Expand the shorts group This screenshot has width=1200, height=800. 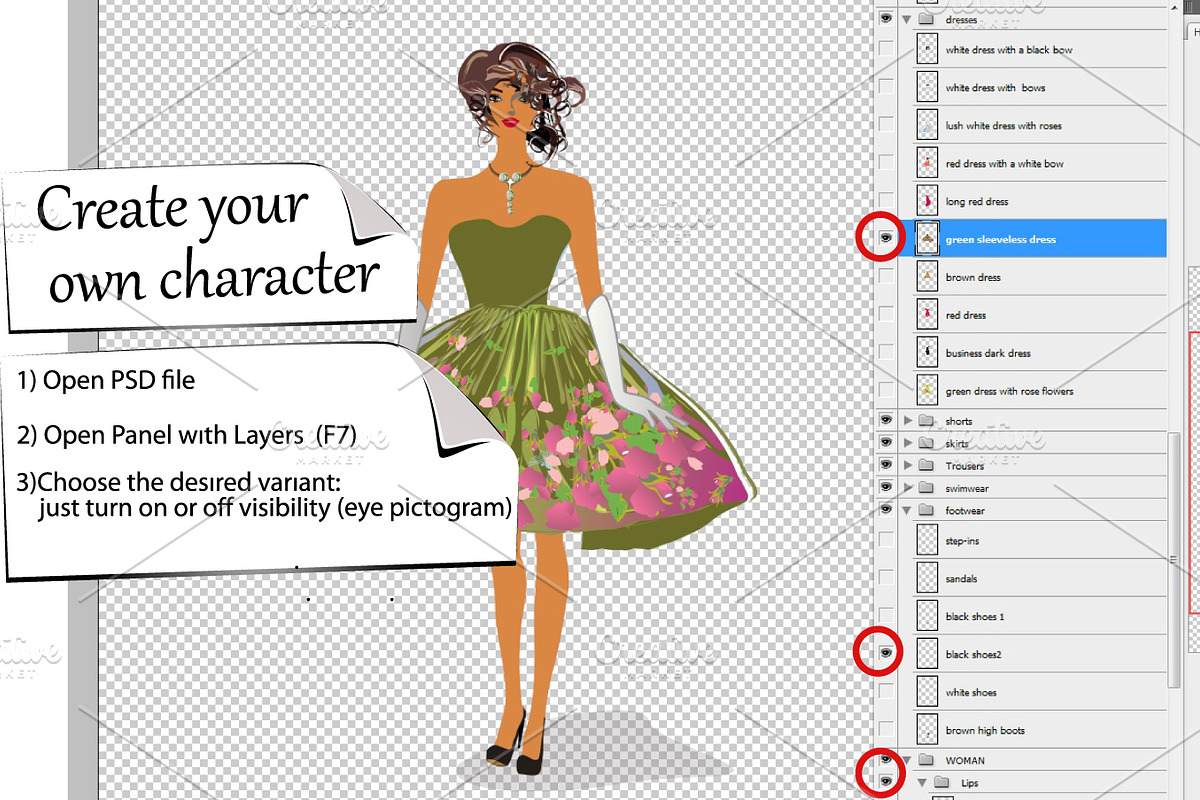click(908, 420)
